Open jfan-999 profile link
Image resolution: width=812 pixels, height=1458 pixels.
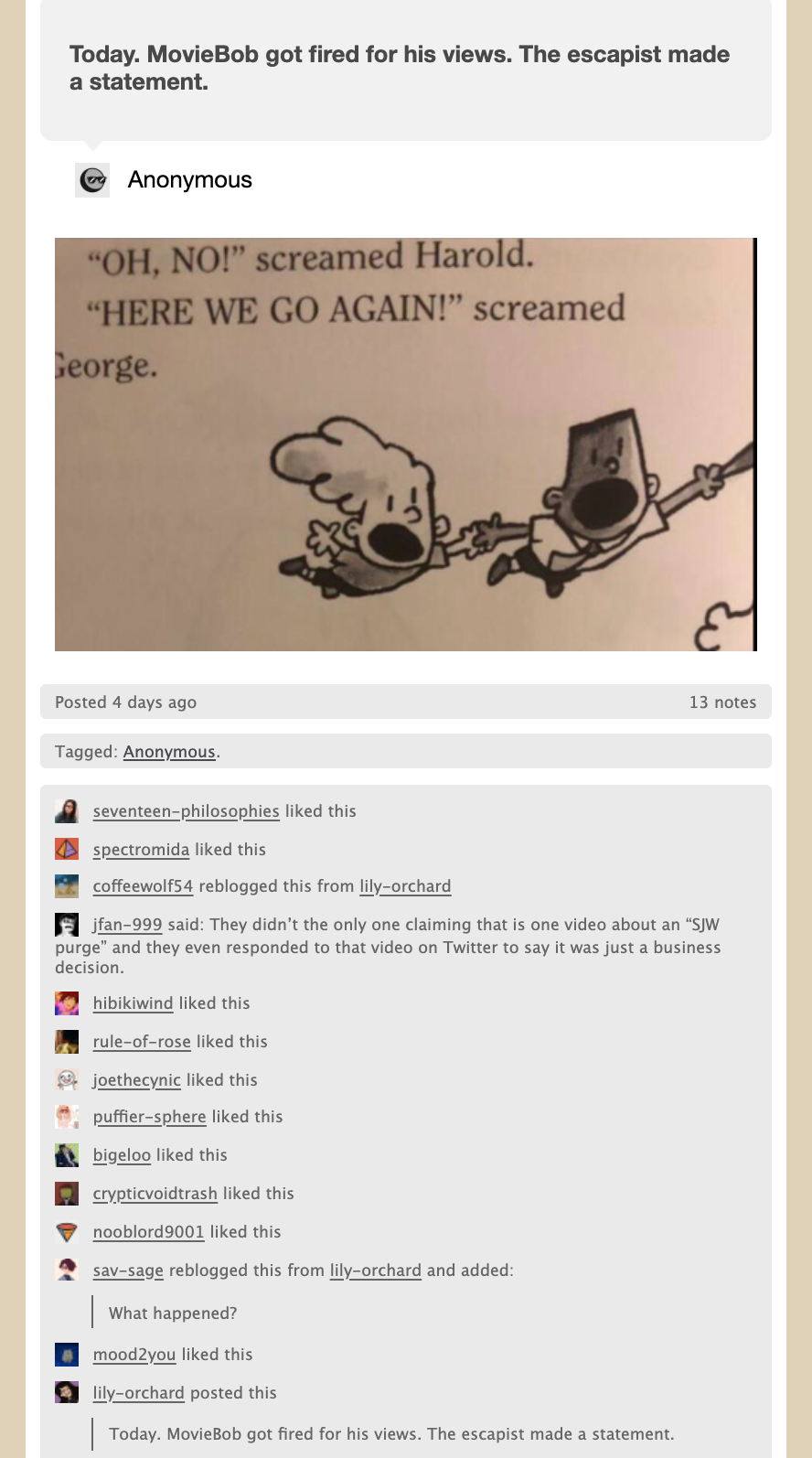(x=127, y=925)
